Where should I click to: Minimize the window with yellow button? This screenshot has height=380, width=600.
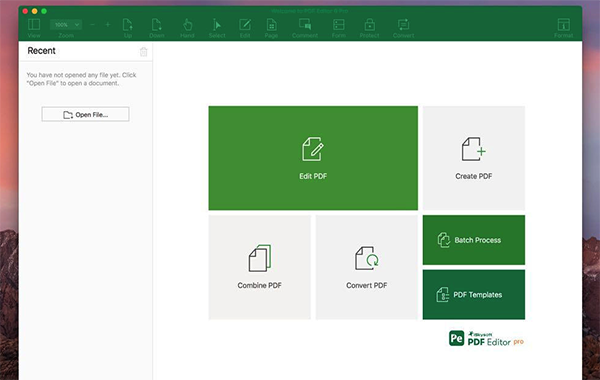[34, 11]
